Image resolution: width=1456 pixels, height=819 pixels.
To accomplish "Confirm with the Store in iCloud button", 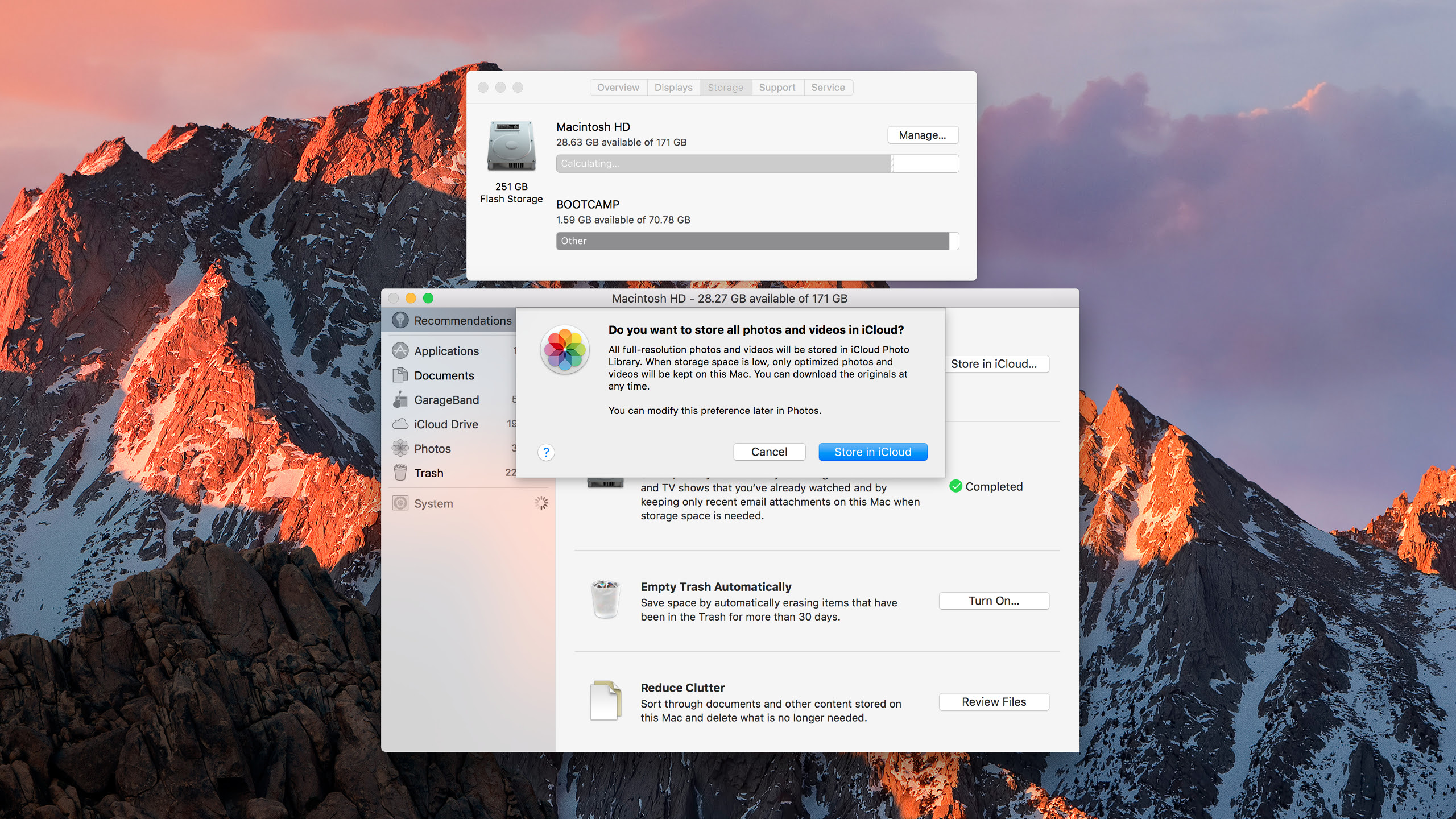I will (x=872, y=451).
